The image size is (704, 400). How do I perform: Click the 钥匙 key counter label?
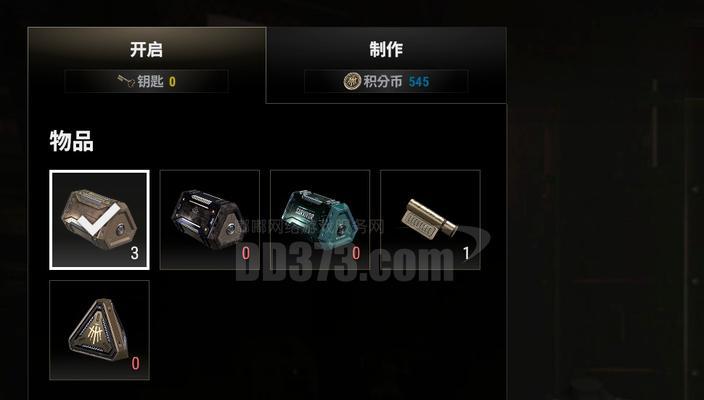pos(150,81)
